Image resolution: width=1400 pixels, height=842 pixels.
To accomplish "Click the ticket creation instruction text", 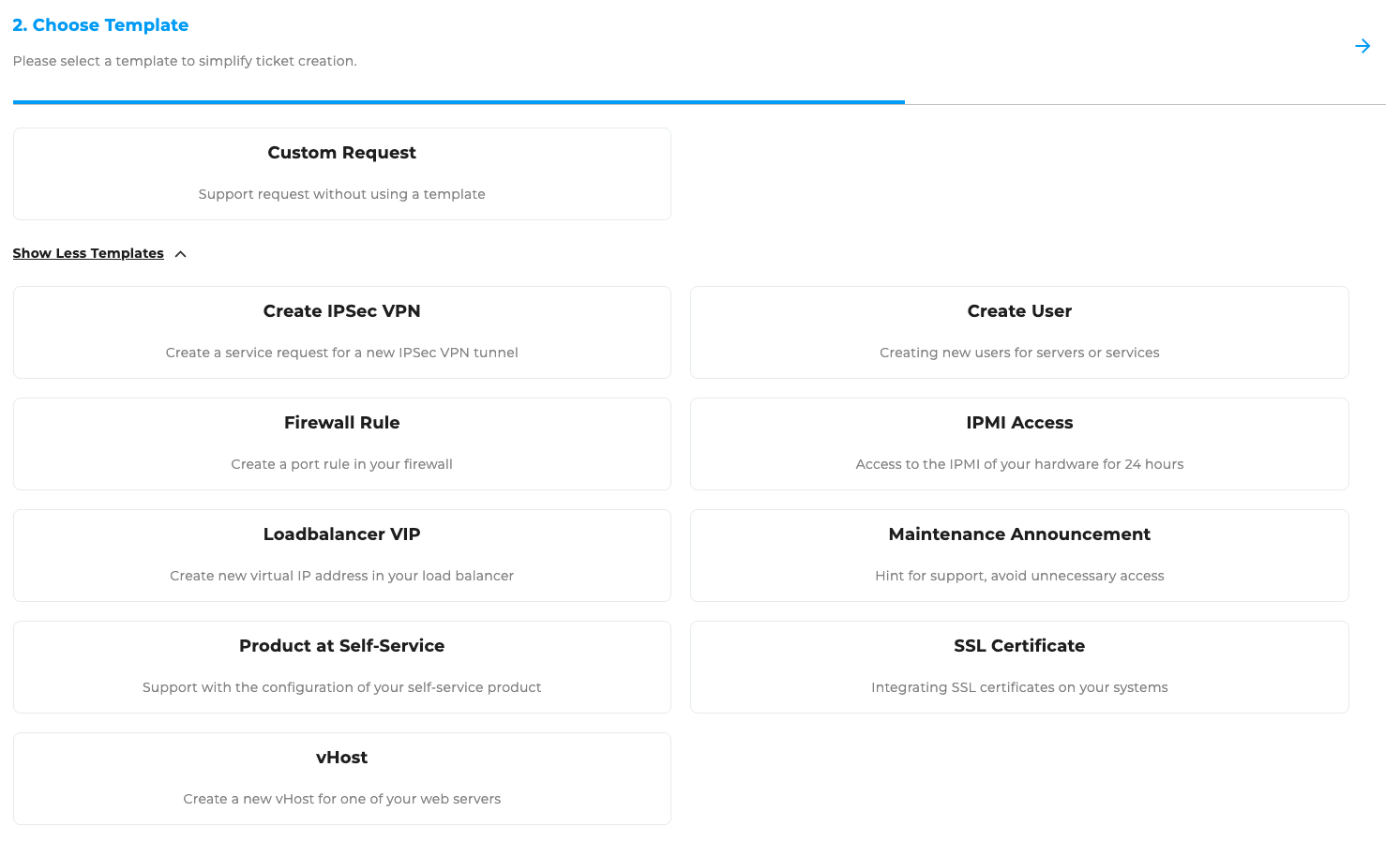I will coord(185,60).
